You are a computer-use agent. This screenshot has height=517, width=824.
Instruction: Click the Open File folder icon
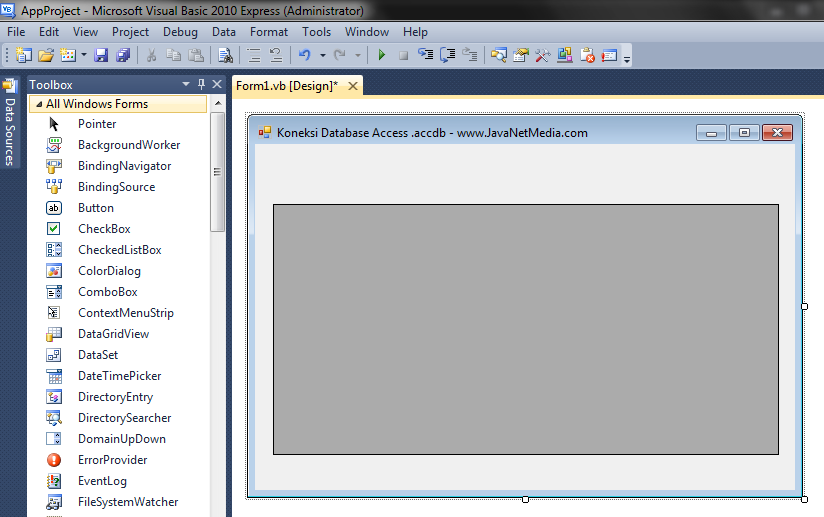tap(46, 55)
